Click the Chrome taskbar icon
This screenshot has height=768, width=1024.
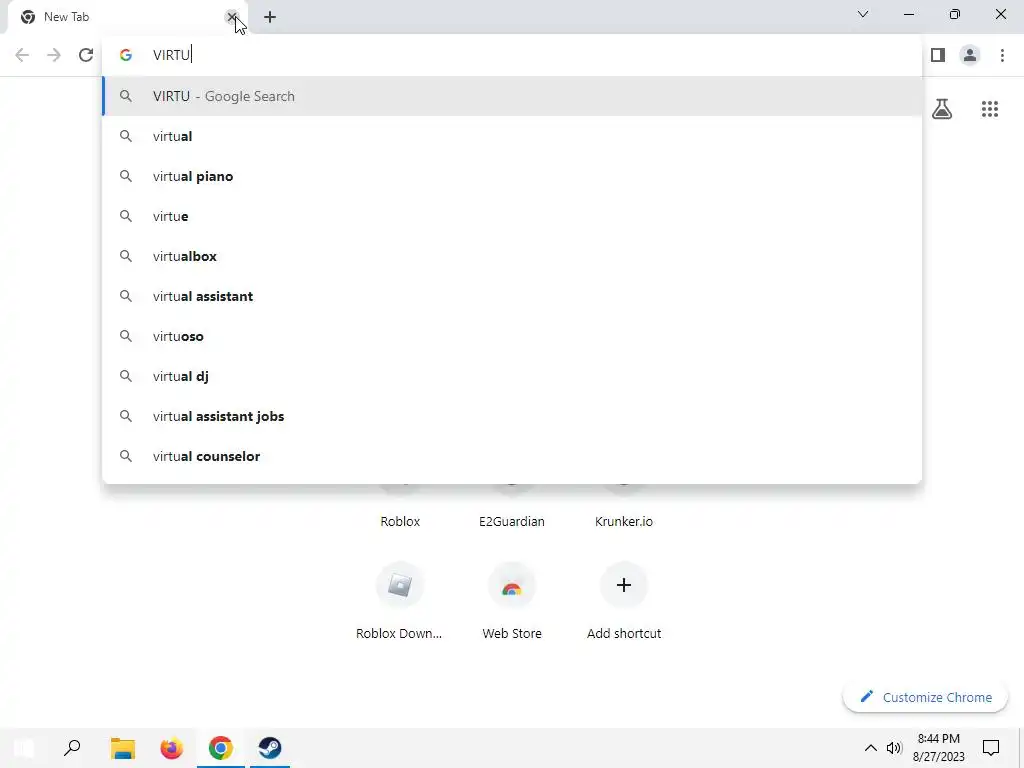click(x=221, y=748)
